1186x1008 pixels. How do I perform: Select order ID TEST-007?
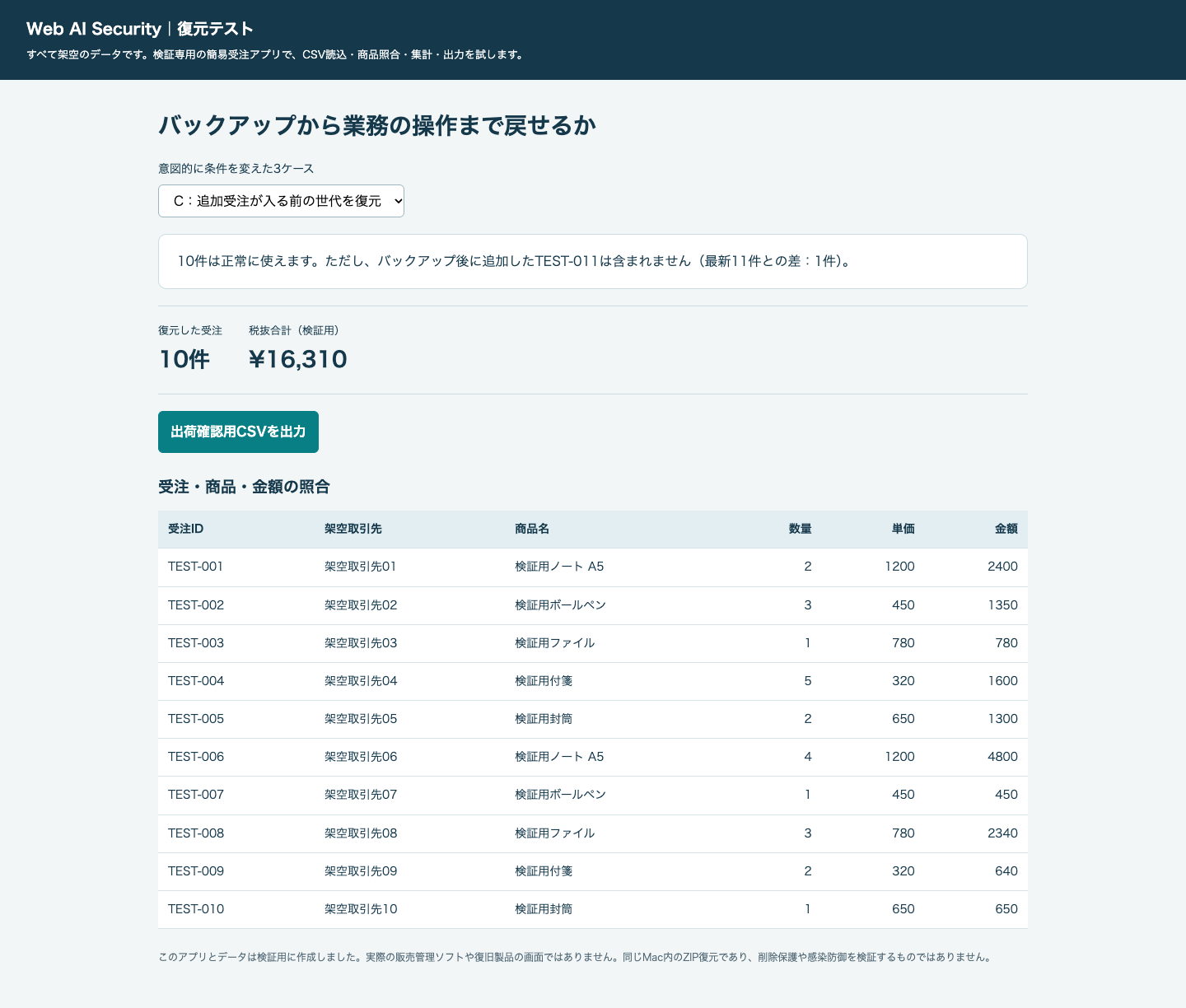click(x=196, y=795)
